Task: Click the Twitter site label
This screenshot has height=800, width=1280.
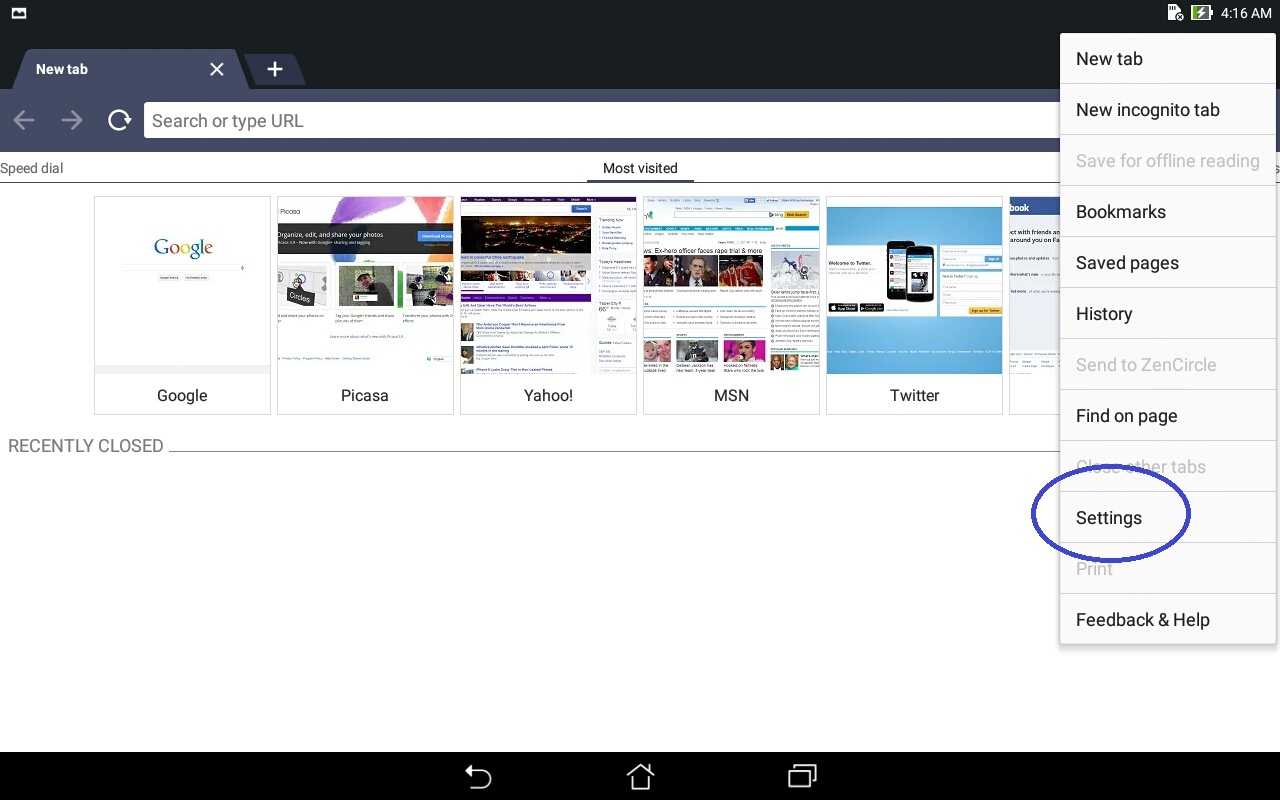Action: tap(914, 395)
